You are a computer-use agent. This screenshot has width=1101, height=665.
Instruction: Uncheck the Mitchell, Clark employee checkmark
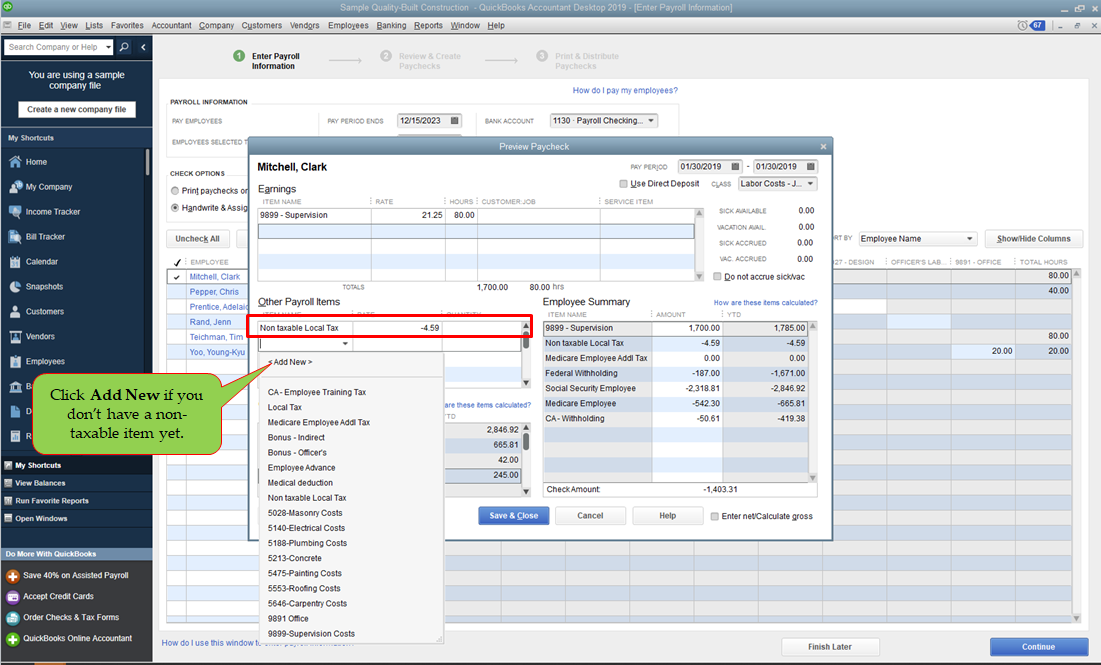click(176, 277)
